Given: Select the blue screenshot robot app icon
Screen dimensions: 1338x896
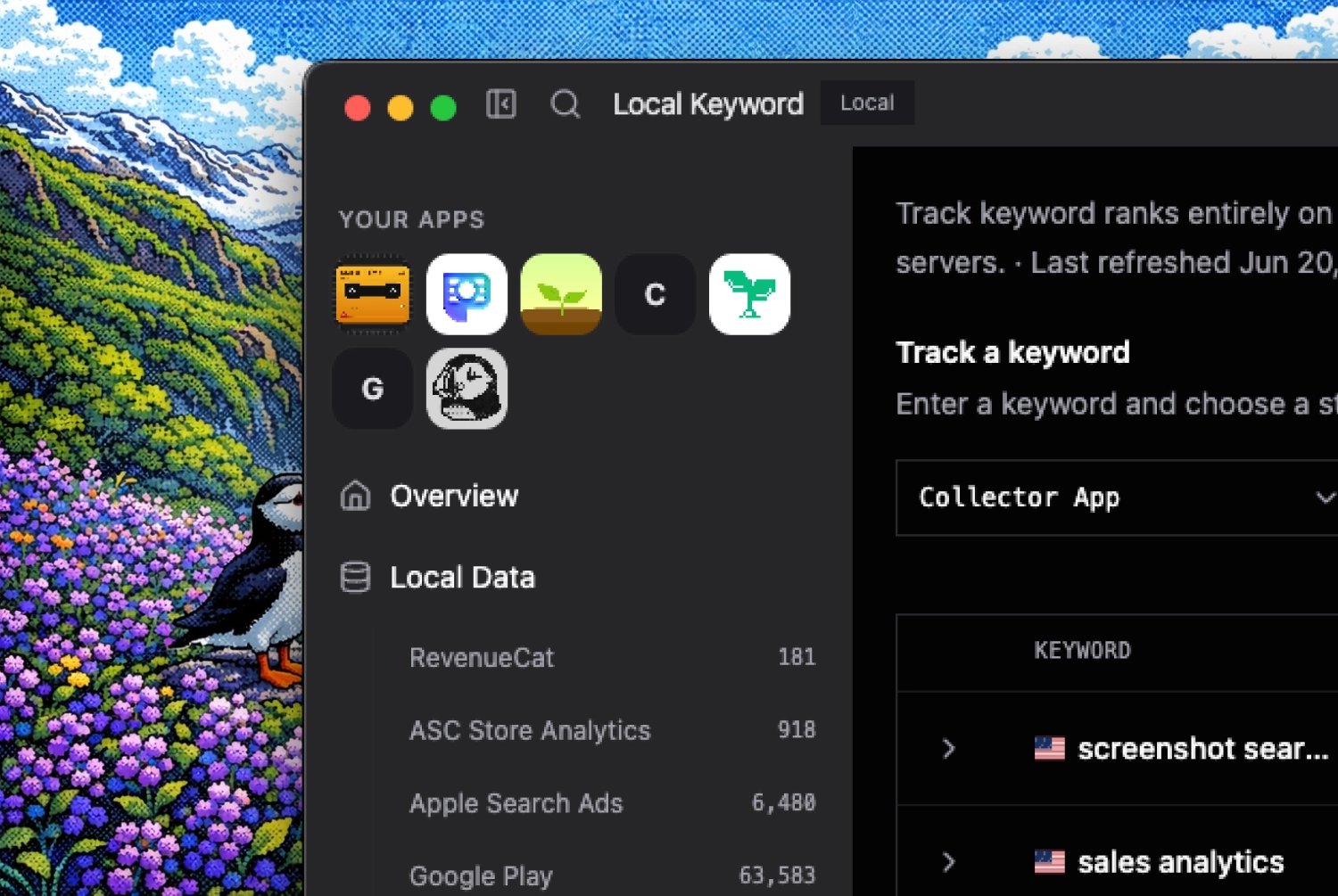Looking at the screenshot, I should coord(467,294).
